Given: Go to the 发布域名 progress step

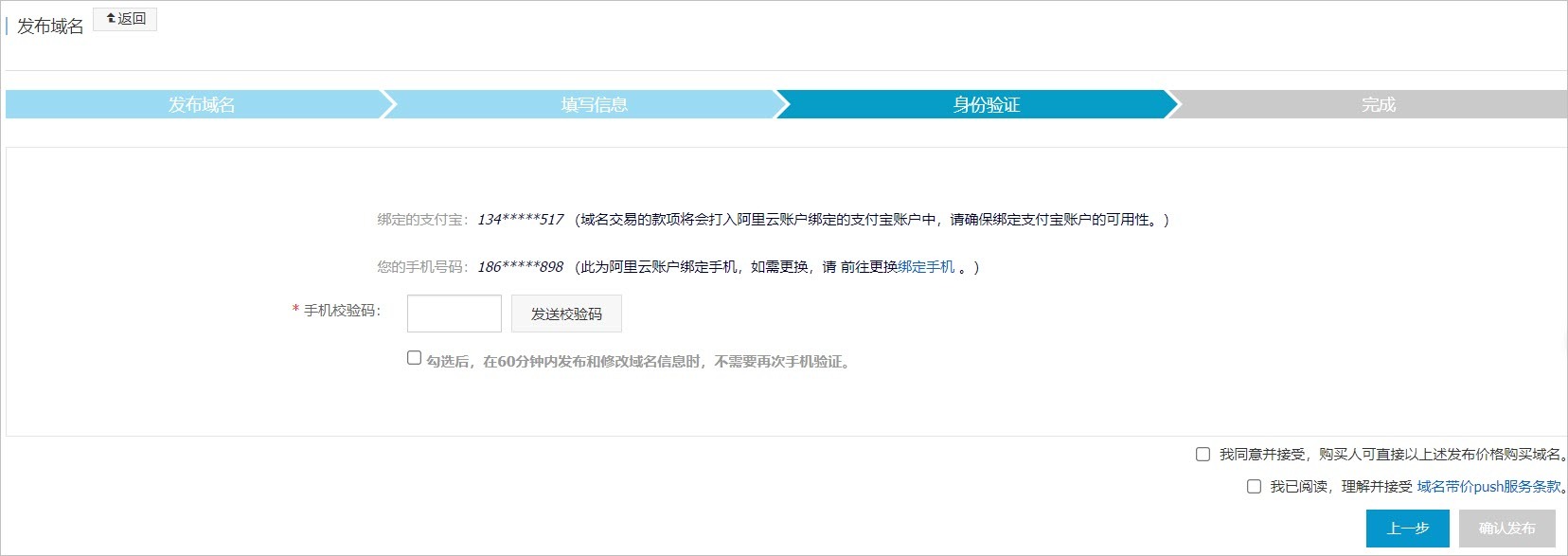Looking at the screenshot, I should pos(201,104).
